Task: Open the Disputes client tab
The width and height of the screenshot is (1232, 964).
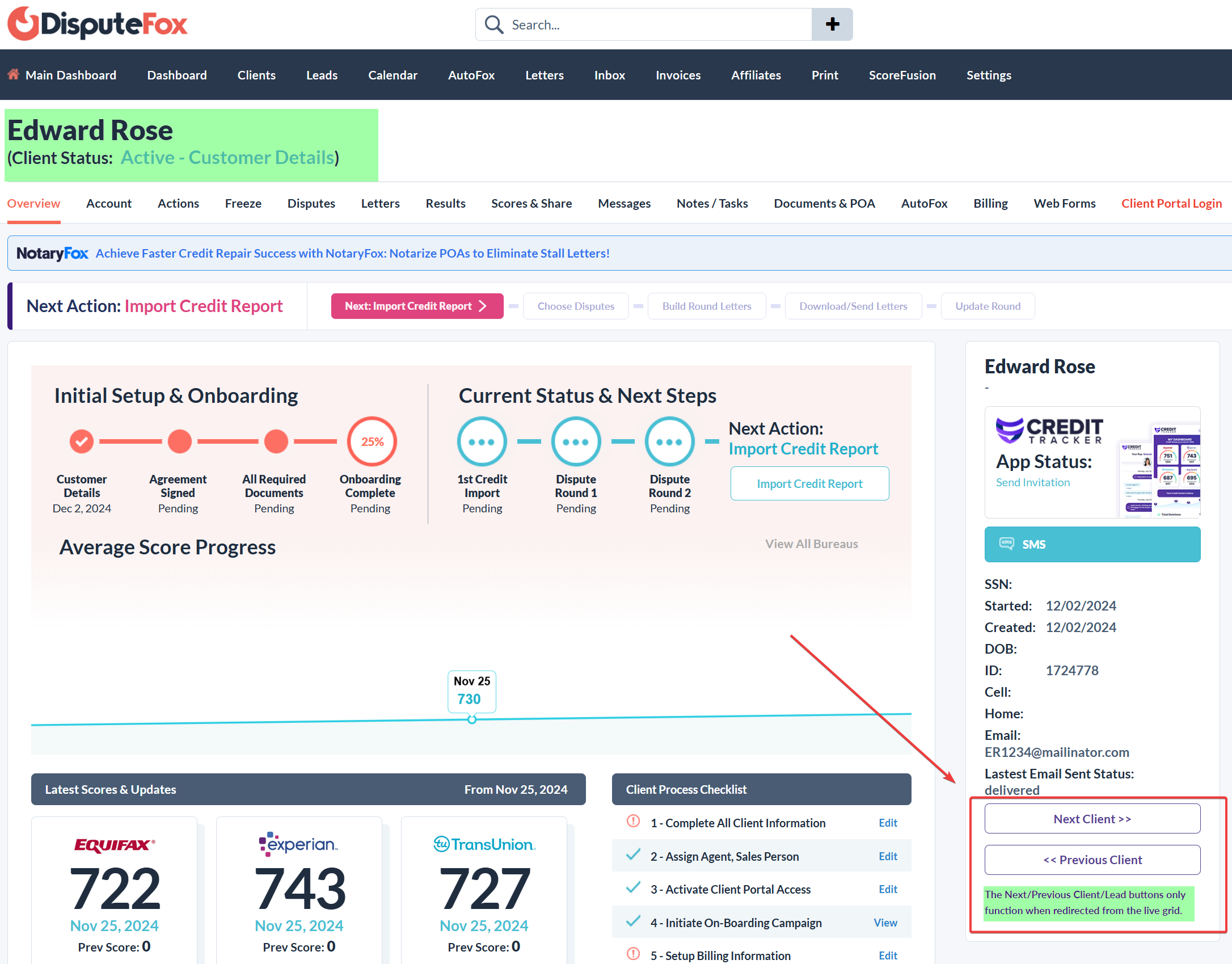Action: [x=311, y=203]
